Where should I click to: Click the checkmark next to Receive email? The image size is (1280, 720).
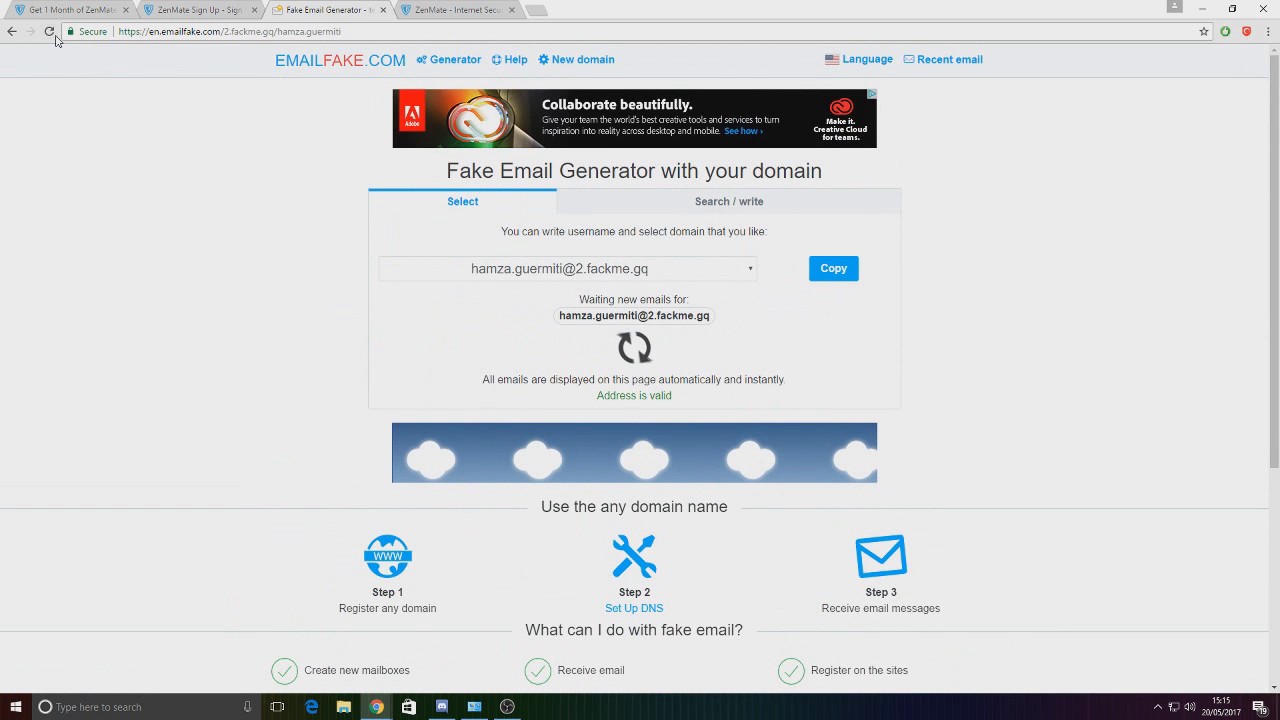538,670
